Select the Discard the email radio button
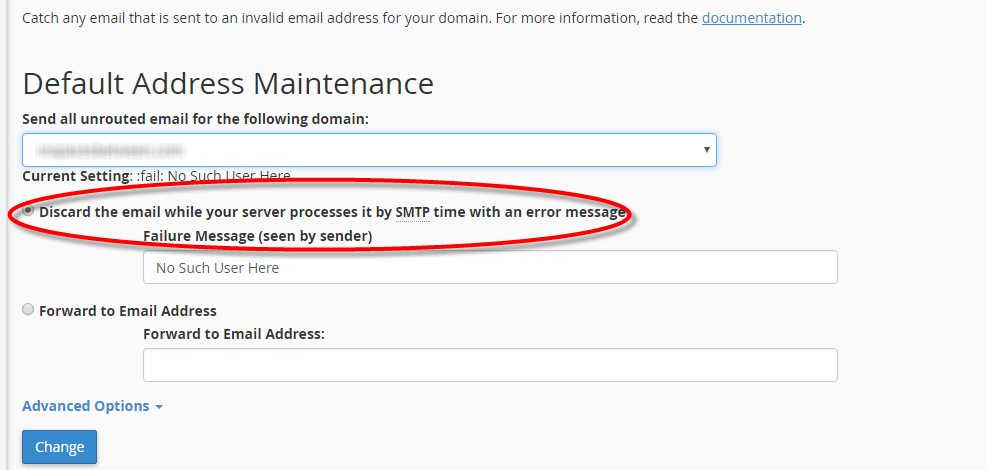This screenshot has height=470, width=987. click(x=28, y=211)
